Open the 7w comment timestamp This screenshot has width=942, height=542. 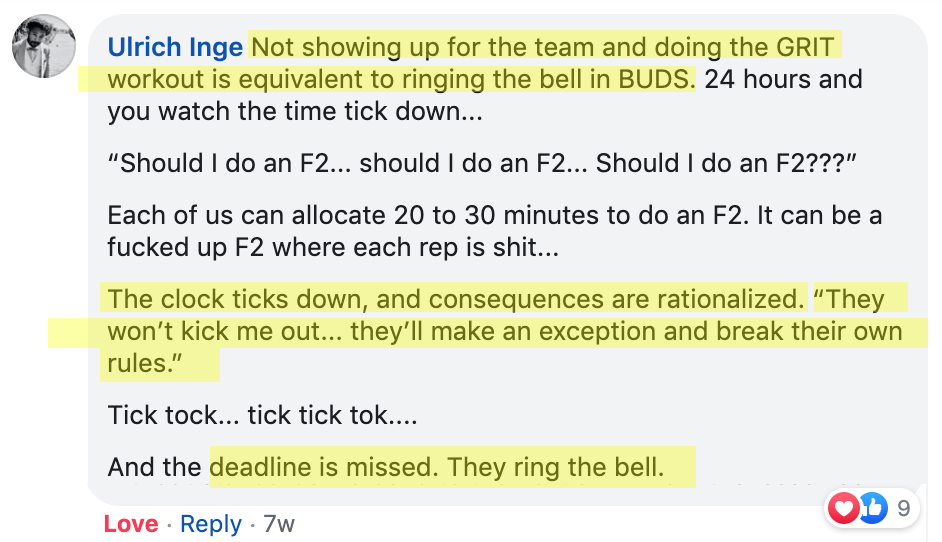pos(279,524)
